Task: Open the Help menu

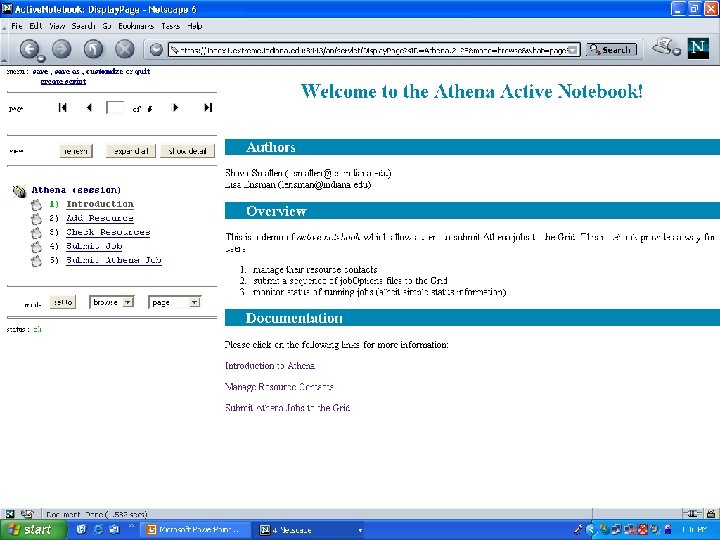Action: (195, 26)
